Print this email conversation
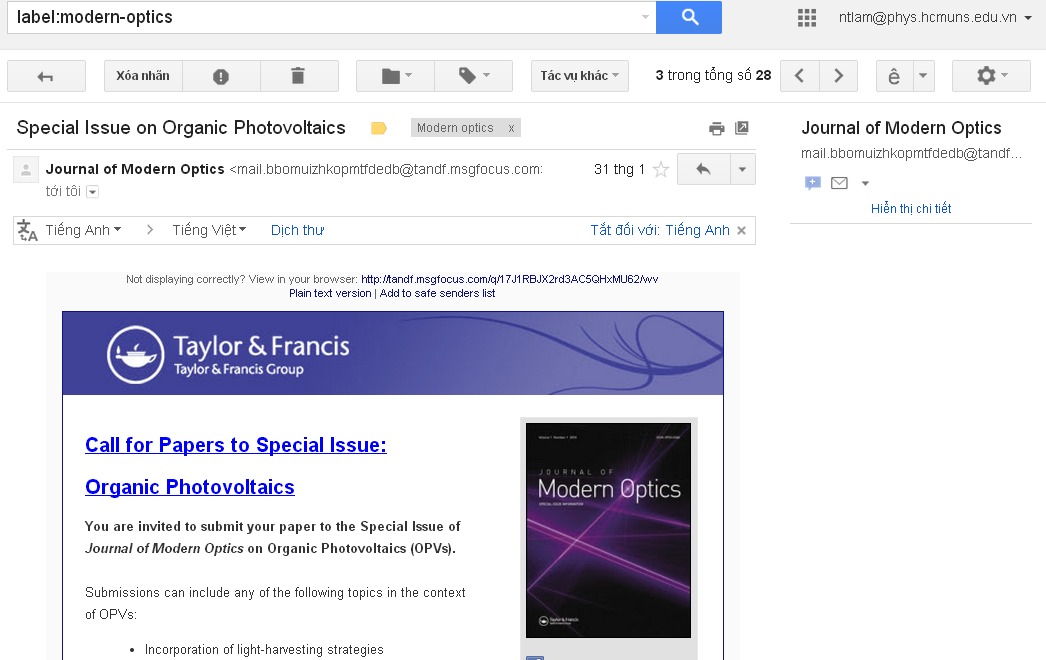 [x=716, y=128]
